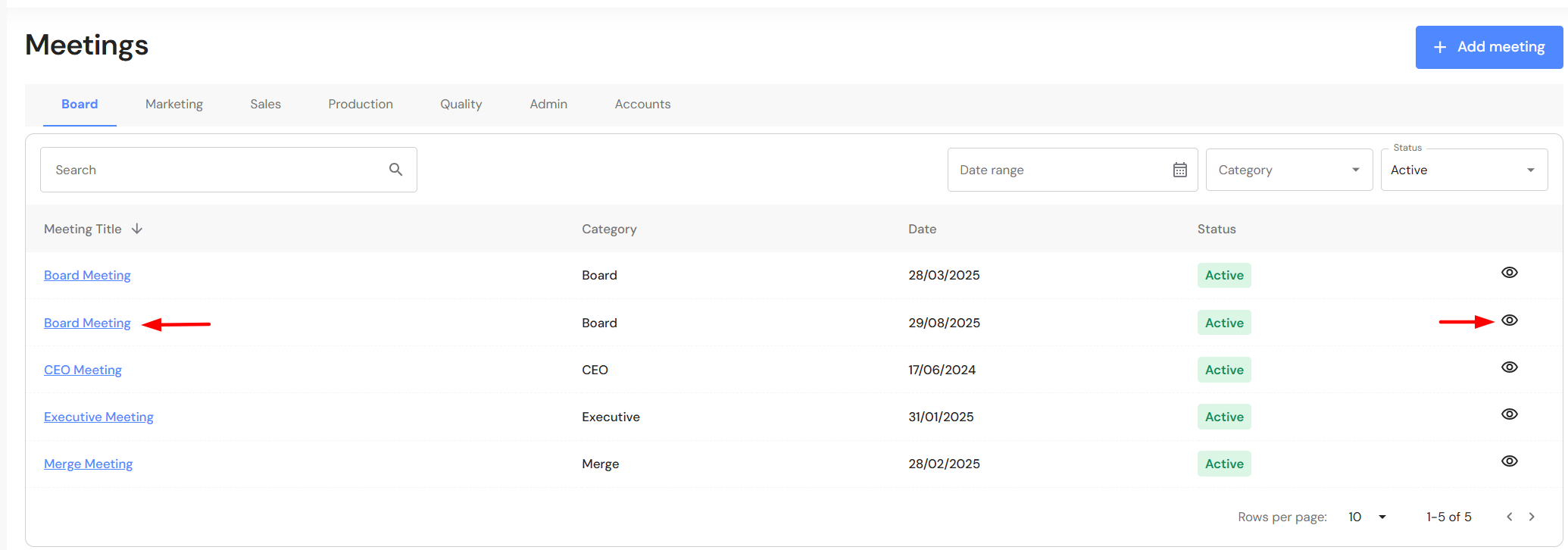View the 28/03/2025 Board Meeting eye icon
The height and width of the screenshot is (550, 1568).
1509,273
